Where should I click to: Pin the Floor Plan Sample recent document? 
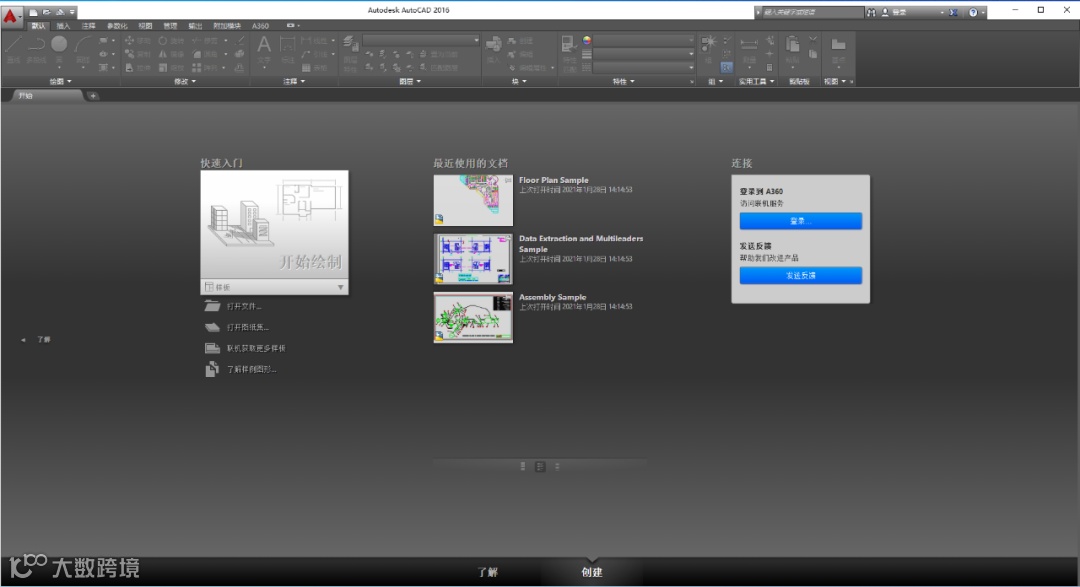508,180
